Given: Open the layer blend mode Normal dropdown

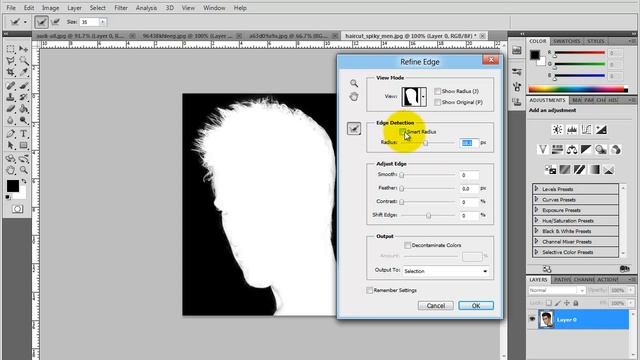Looking at the screenshot, I should point(557,290).
